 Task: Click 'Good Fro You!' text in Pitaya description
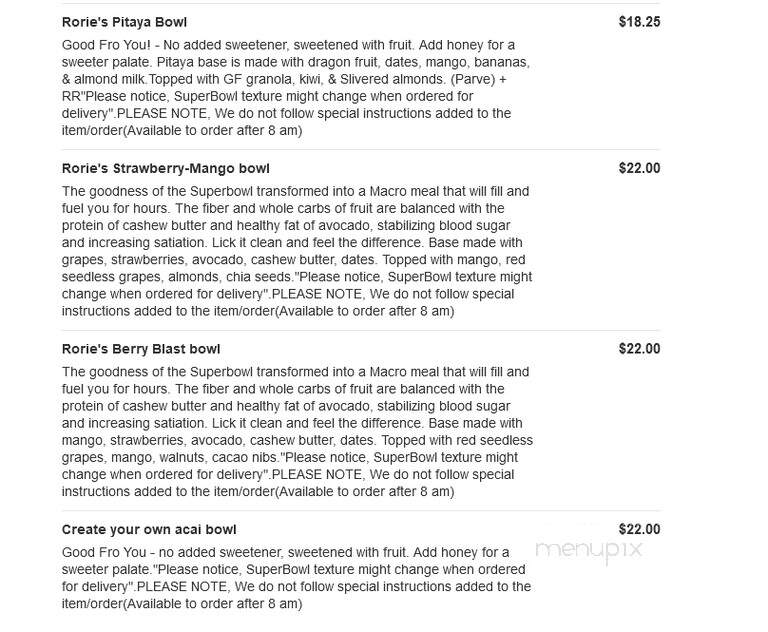[106, 45]
